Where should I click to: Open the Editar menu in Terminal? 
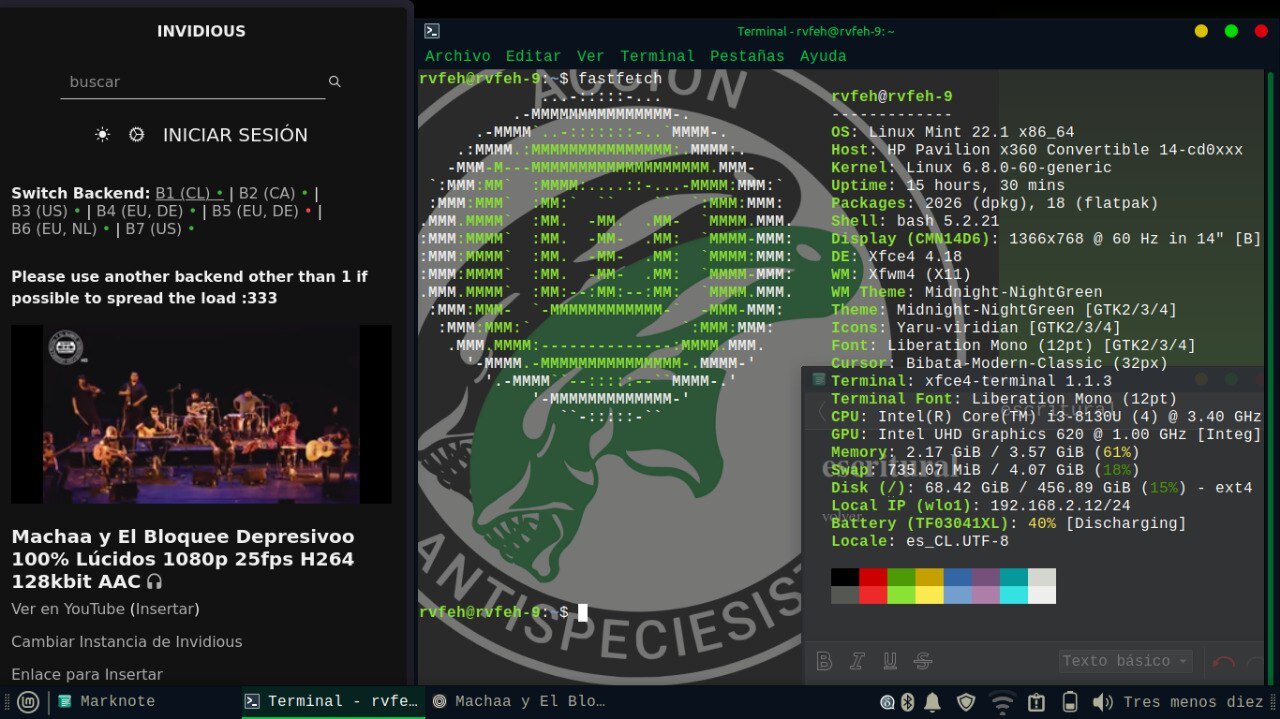point(533,56)
